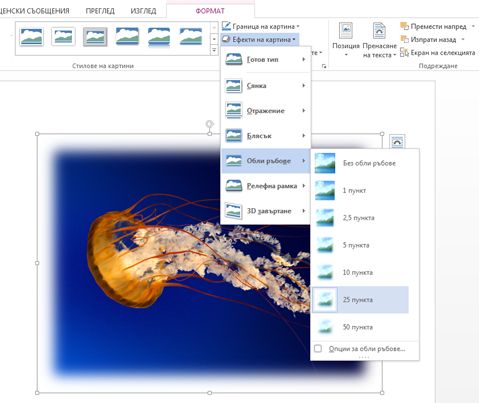The image size is (479, 403).
Task: Apply the second picture style in gallery
Action: pos(63,36)
